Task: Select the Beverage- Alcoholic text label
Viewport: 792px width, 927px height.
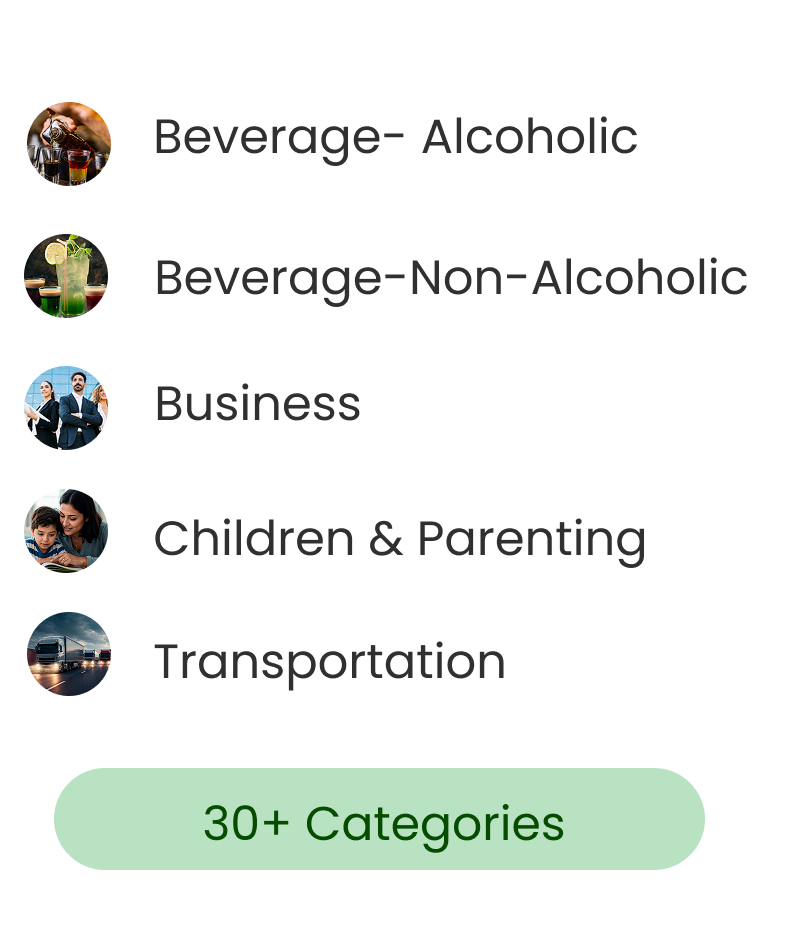Action: pos(395,137)
